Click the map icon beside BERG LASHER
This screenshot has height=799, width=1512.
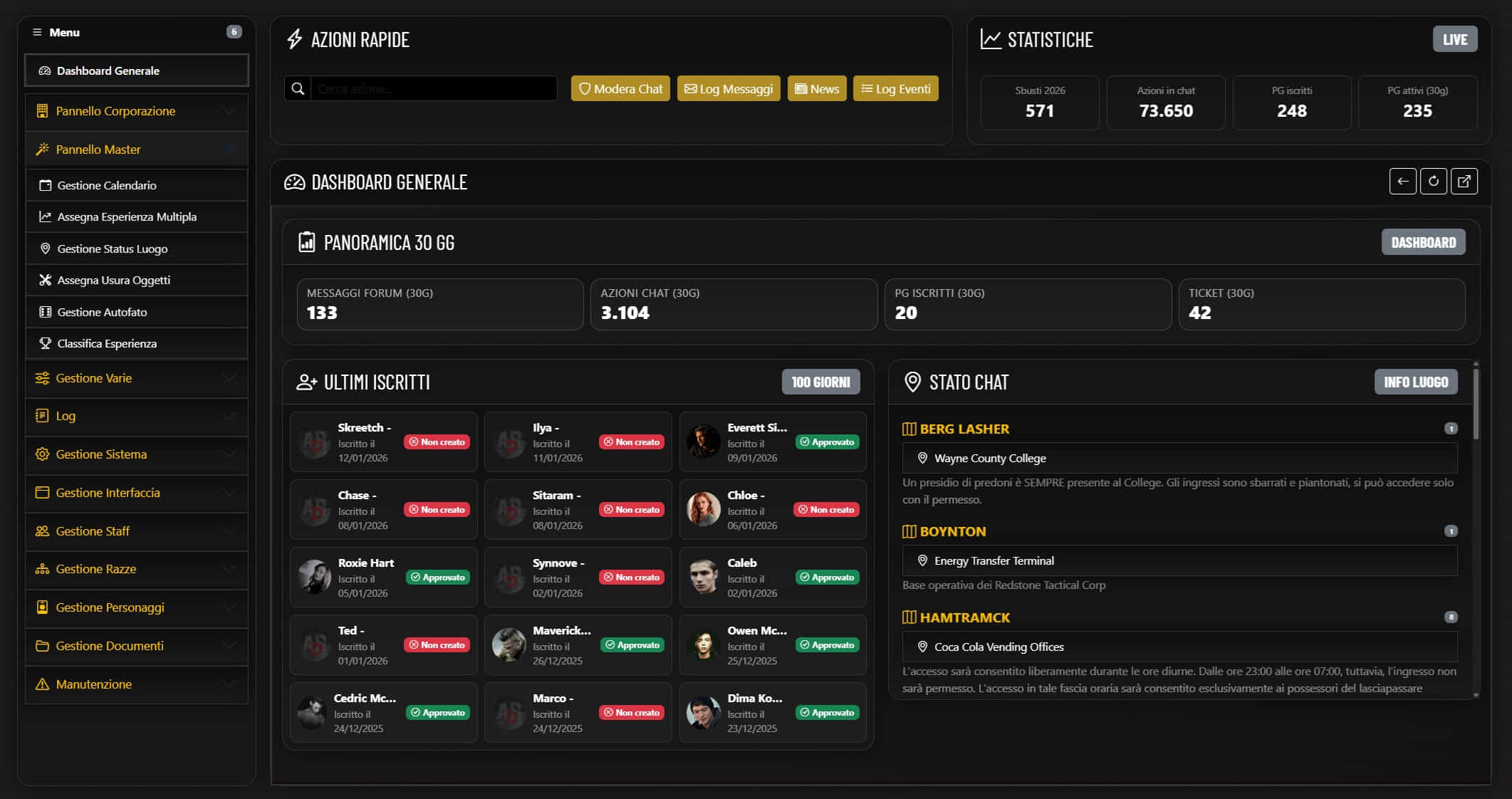click(x=909, y=429)
